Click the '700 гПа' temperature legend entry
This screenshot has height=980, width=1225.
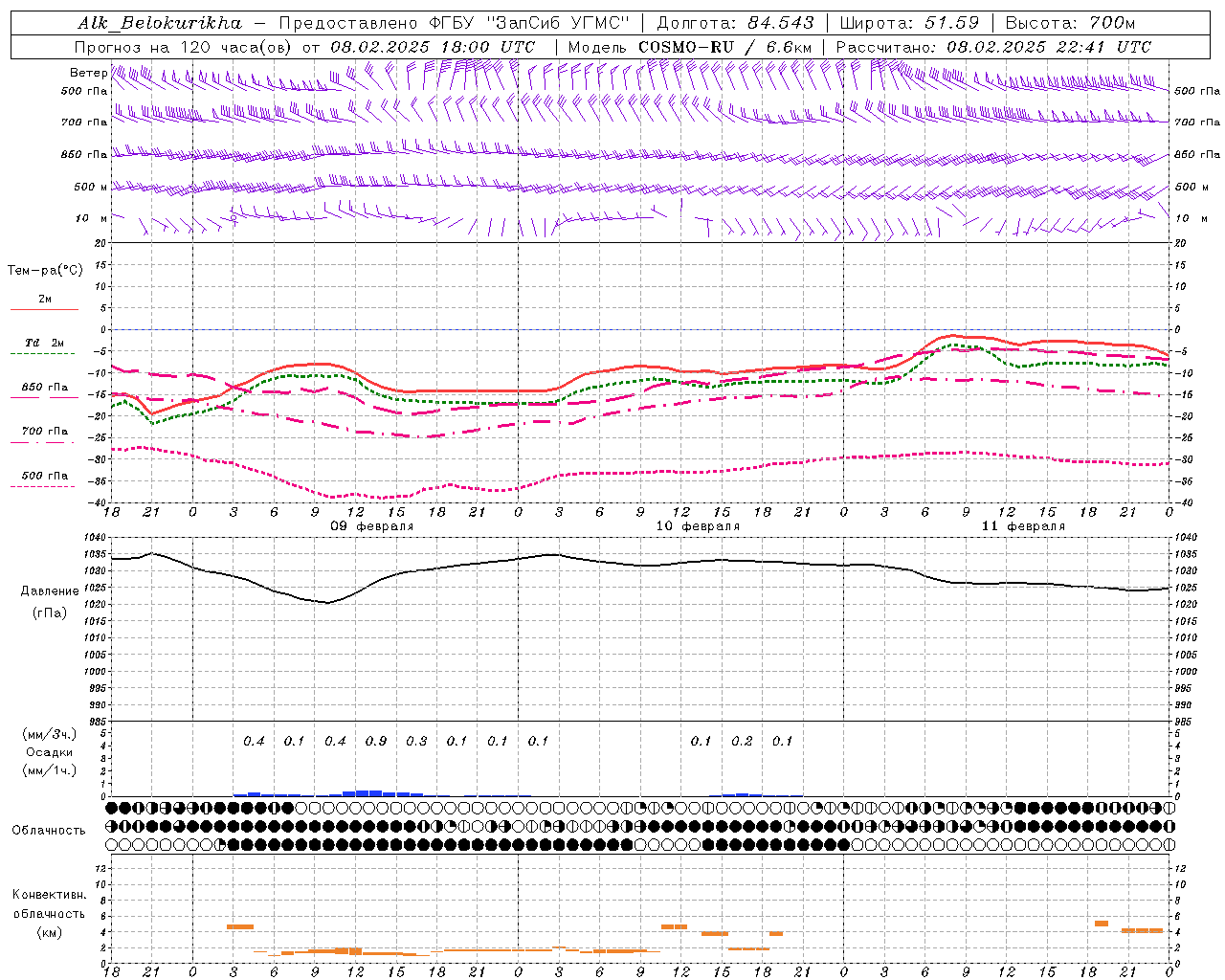pos(45,432)
